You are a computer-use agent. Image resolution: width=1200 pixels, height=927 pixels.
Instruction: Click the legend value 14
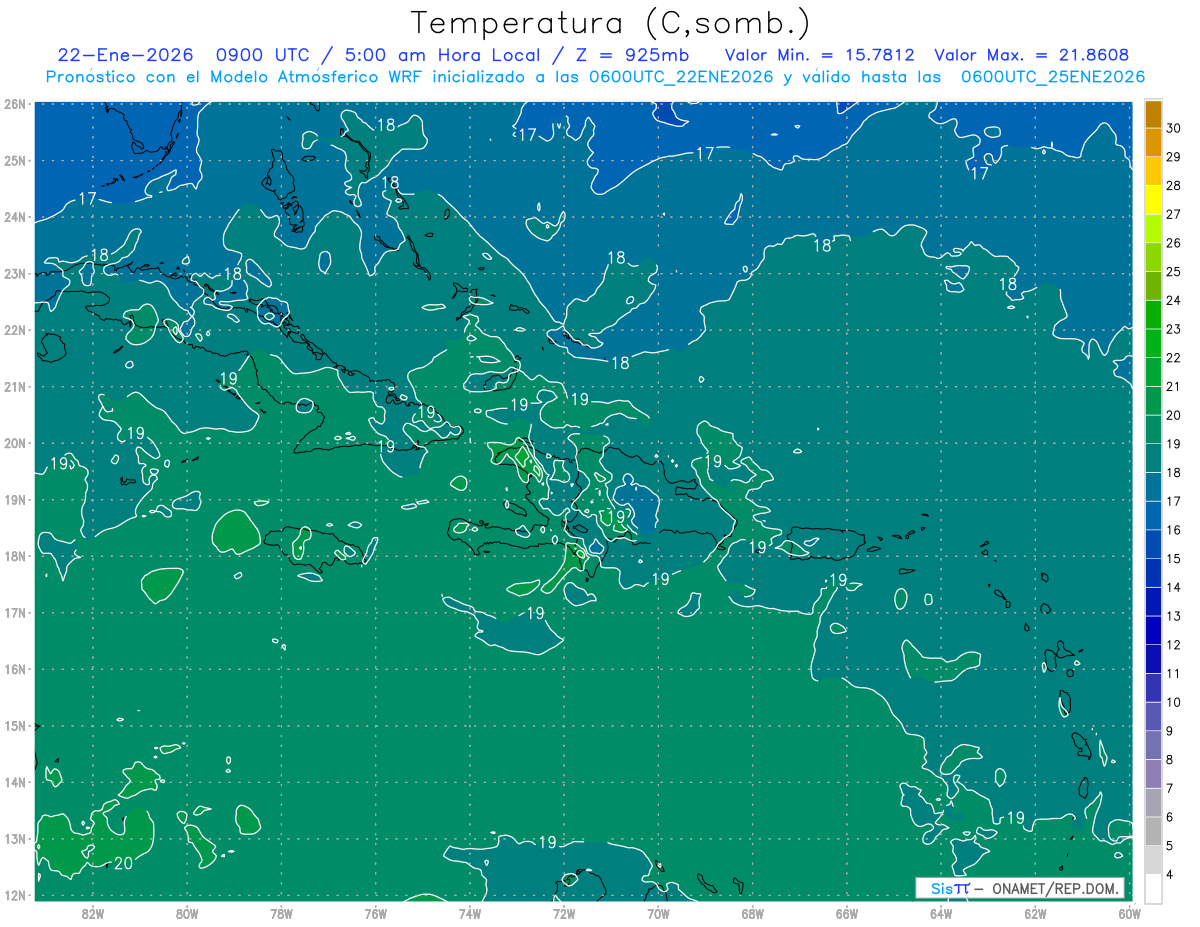point(1173,587)
